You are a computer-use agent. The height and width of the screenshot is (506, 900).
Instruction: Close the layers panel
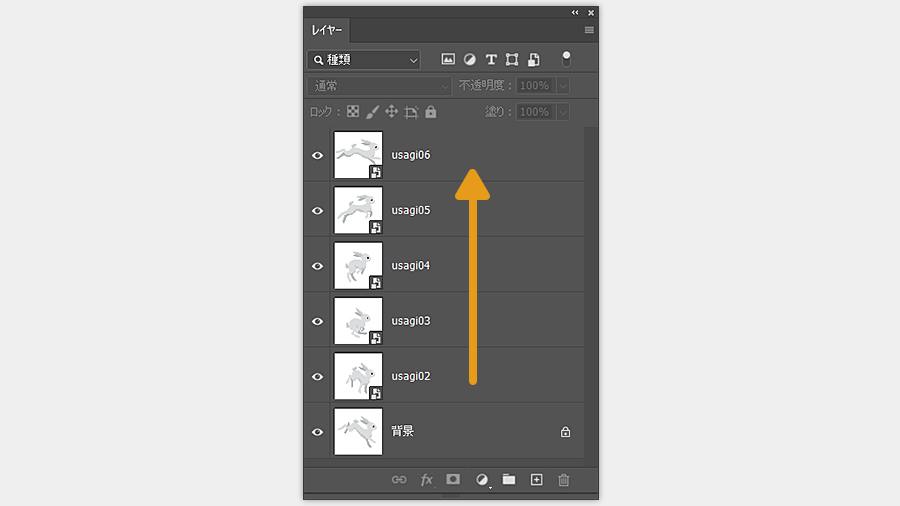coord(591,13)
